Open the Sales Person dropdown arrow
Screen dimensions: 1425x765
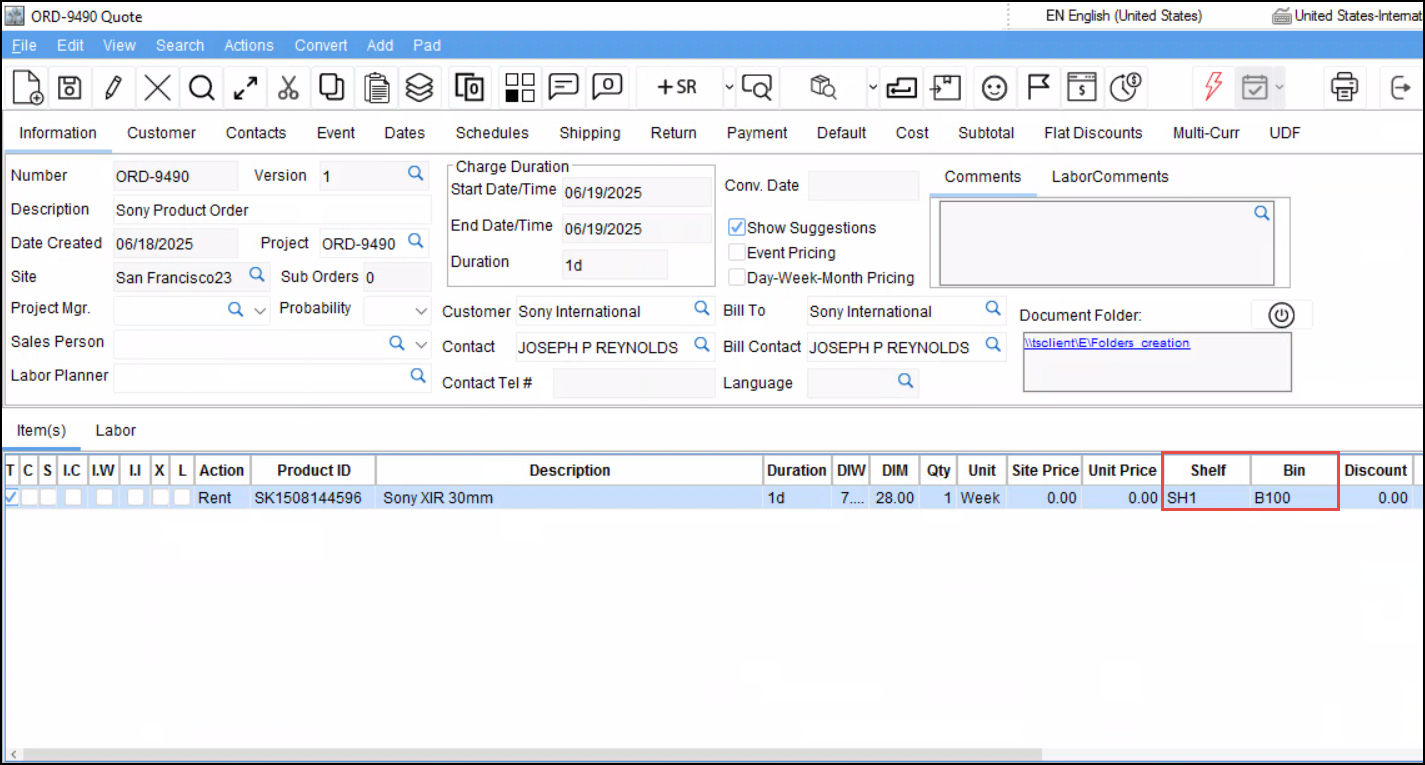[421, 344]
